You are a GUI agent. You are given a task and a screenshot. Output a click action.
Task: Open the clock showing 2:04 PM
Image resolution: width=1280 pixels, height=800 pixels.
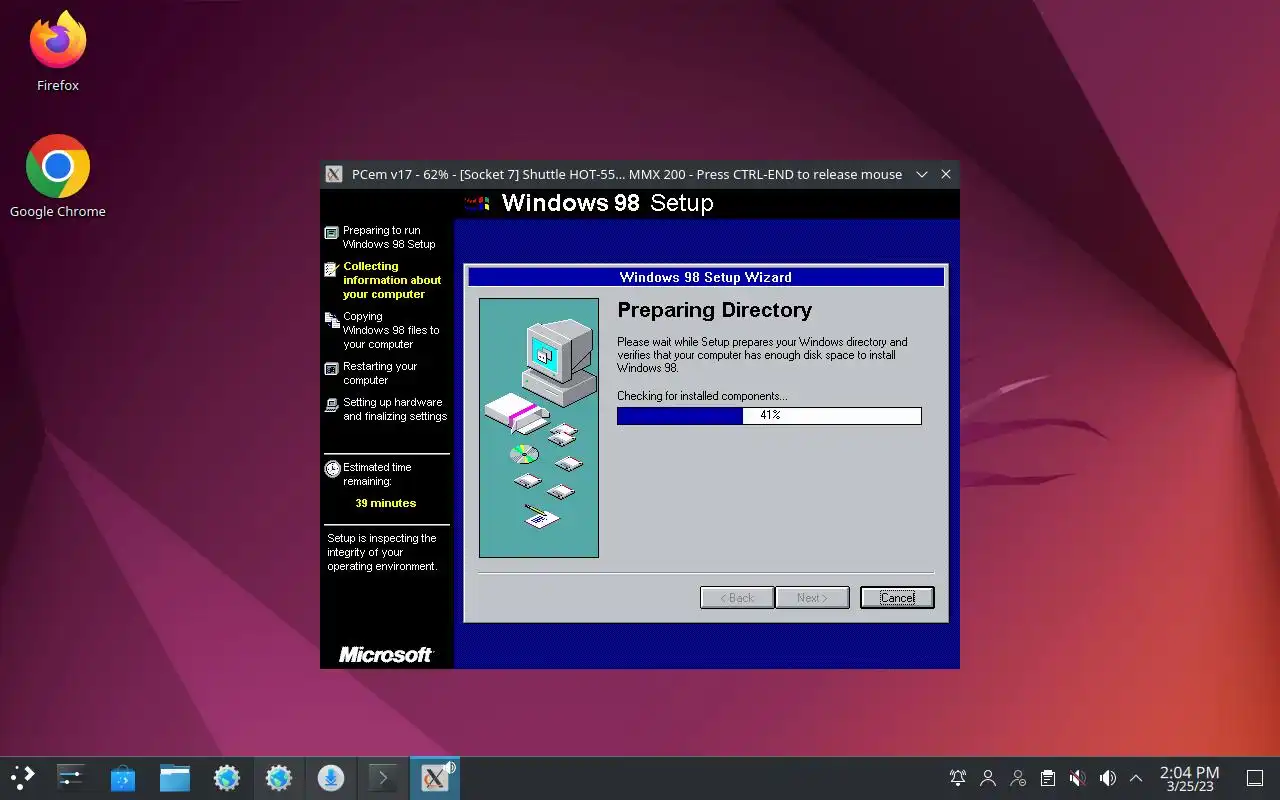coord(1189,778)
